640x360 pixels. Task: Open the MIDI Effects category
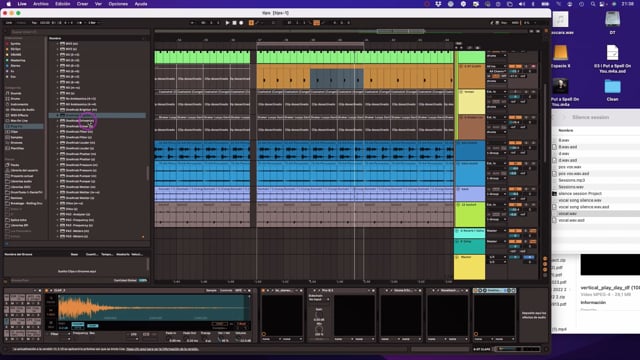[19, 116]
